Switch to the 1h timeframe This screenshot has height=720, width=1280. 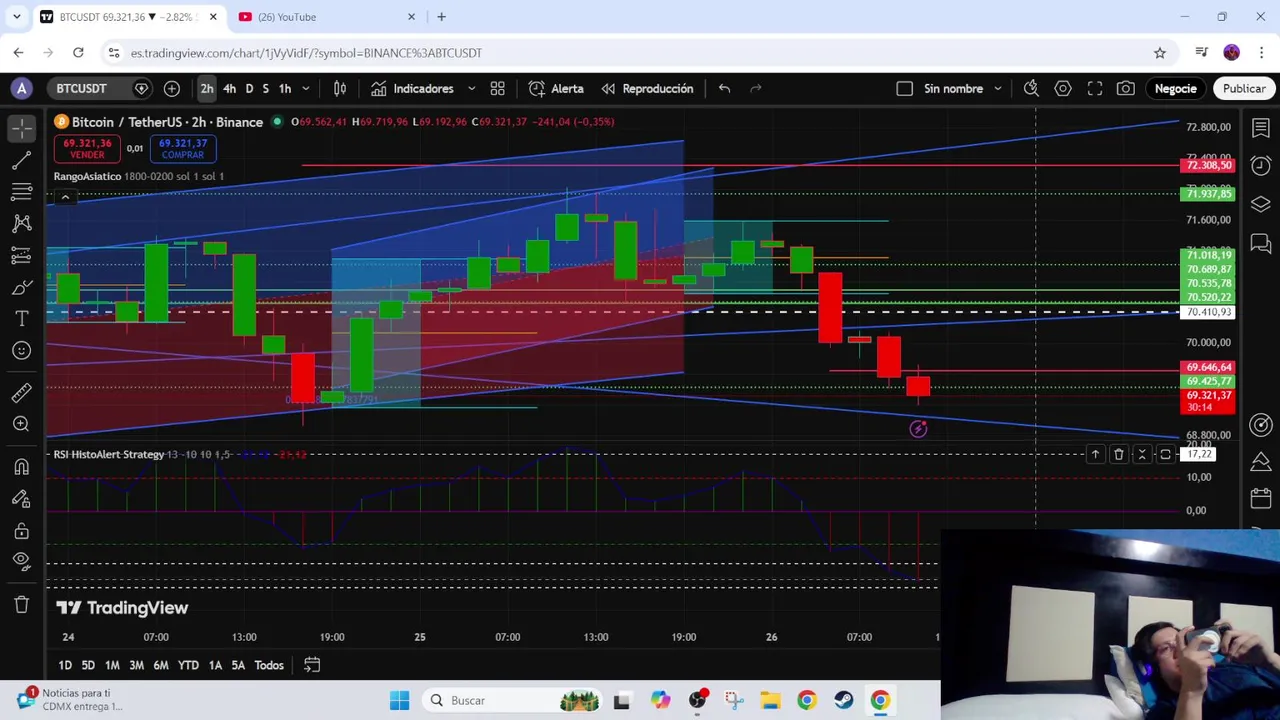coord(285,89)
